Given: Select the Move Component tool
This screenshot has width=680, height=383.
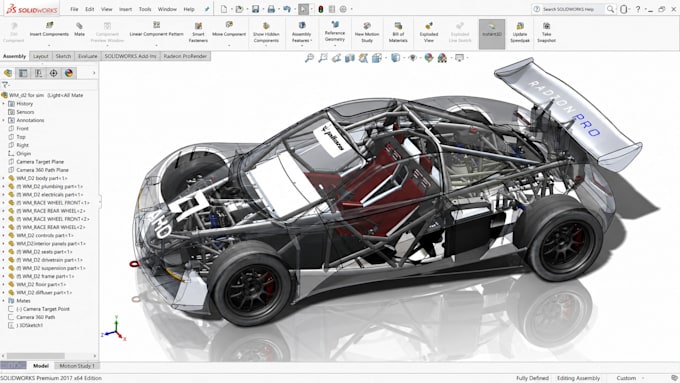Looking at the screenshot, I should [229, 29].
